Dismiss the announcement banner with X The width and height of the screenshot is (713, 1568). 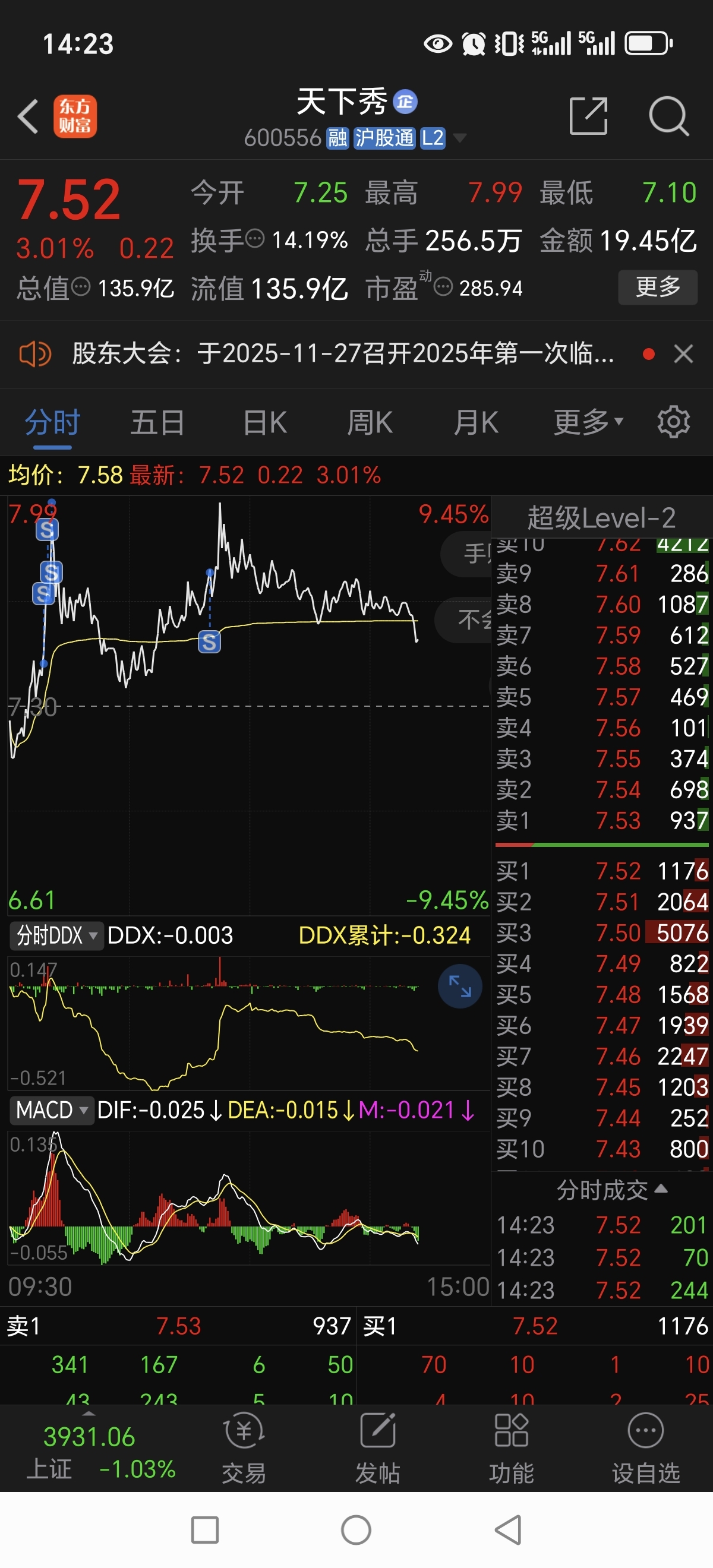[684, 353]
